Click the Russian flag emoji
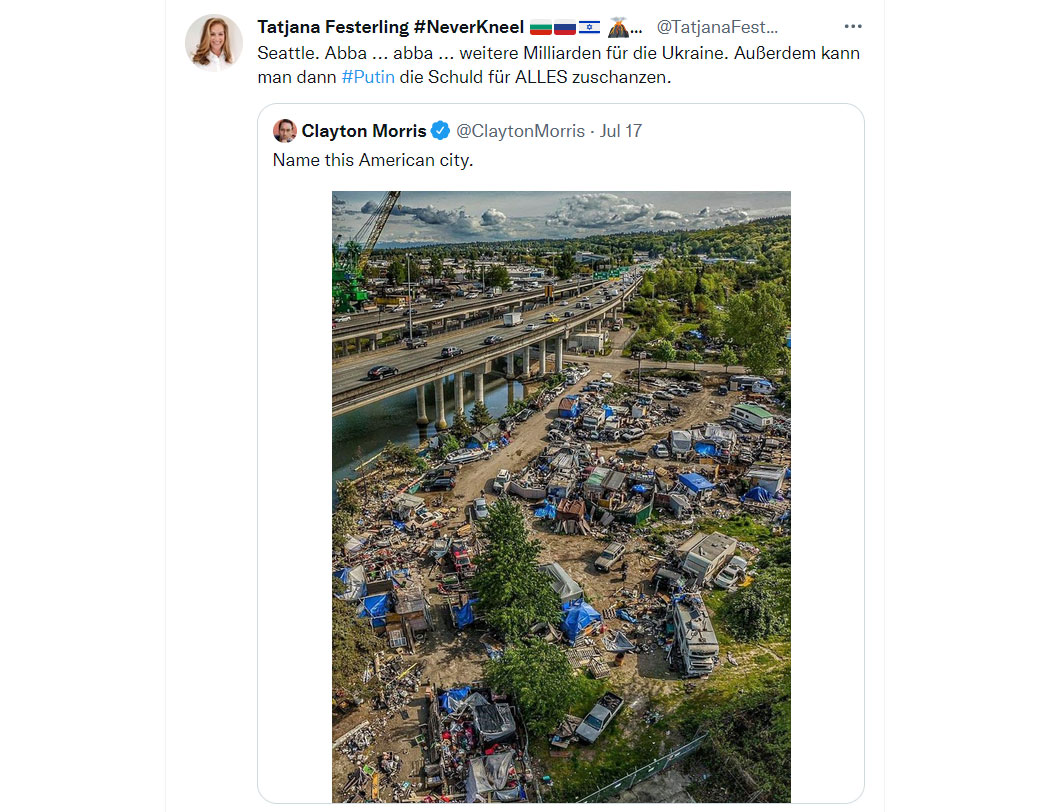 [565, 27]
